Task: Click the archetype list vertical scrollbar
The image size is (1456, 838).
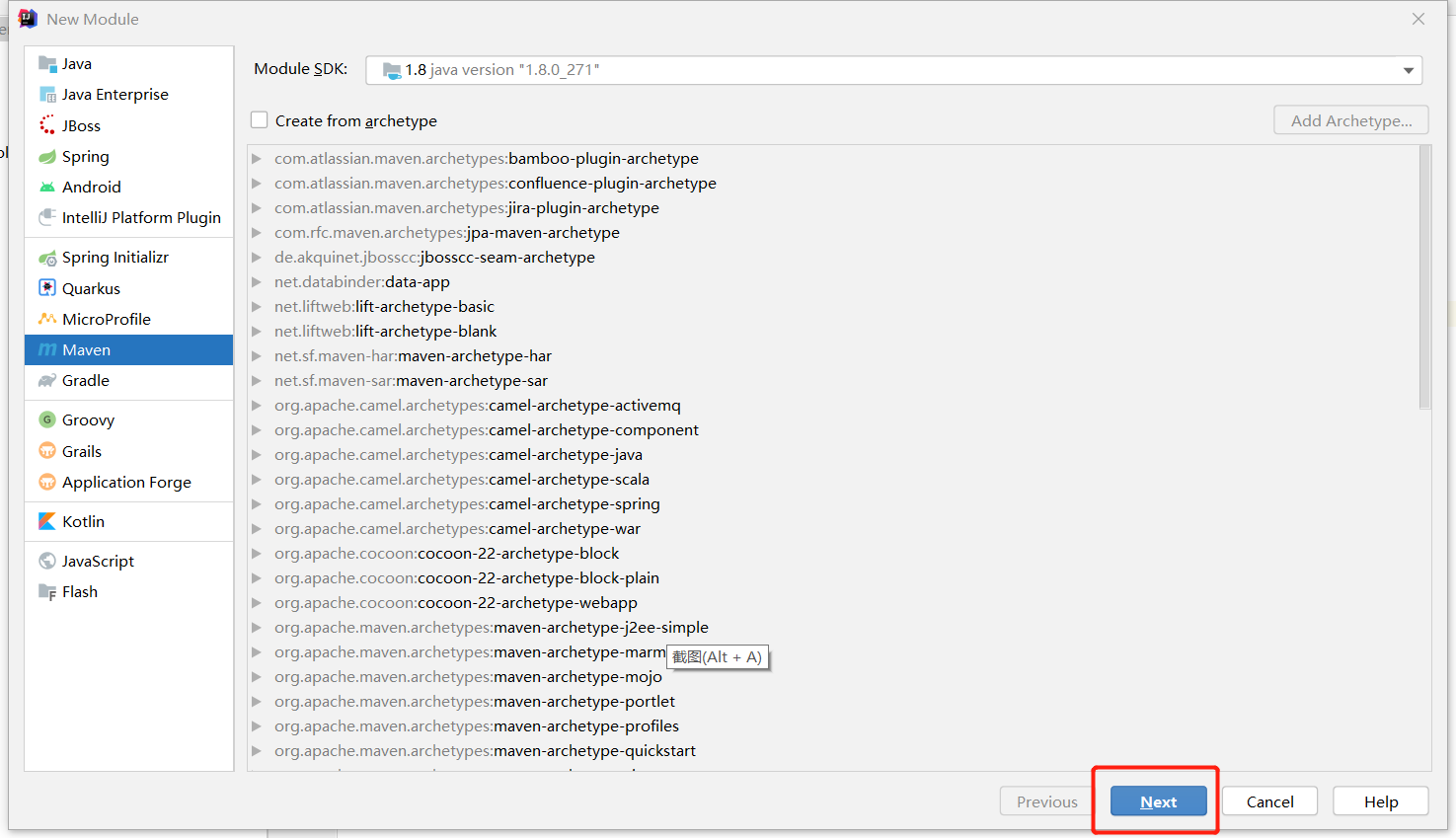Action: (x=1424, y=277)
